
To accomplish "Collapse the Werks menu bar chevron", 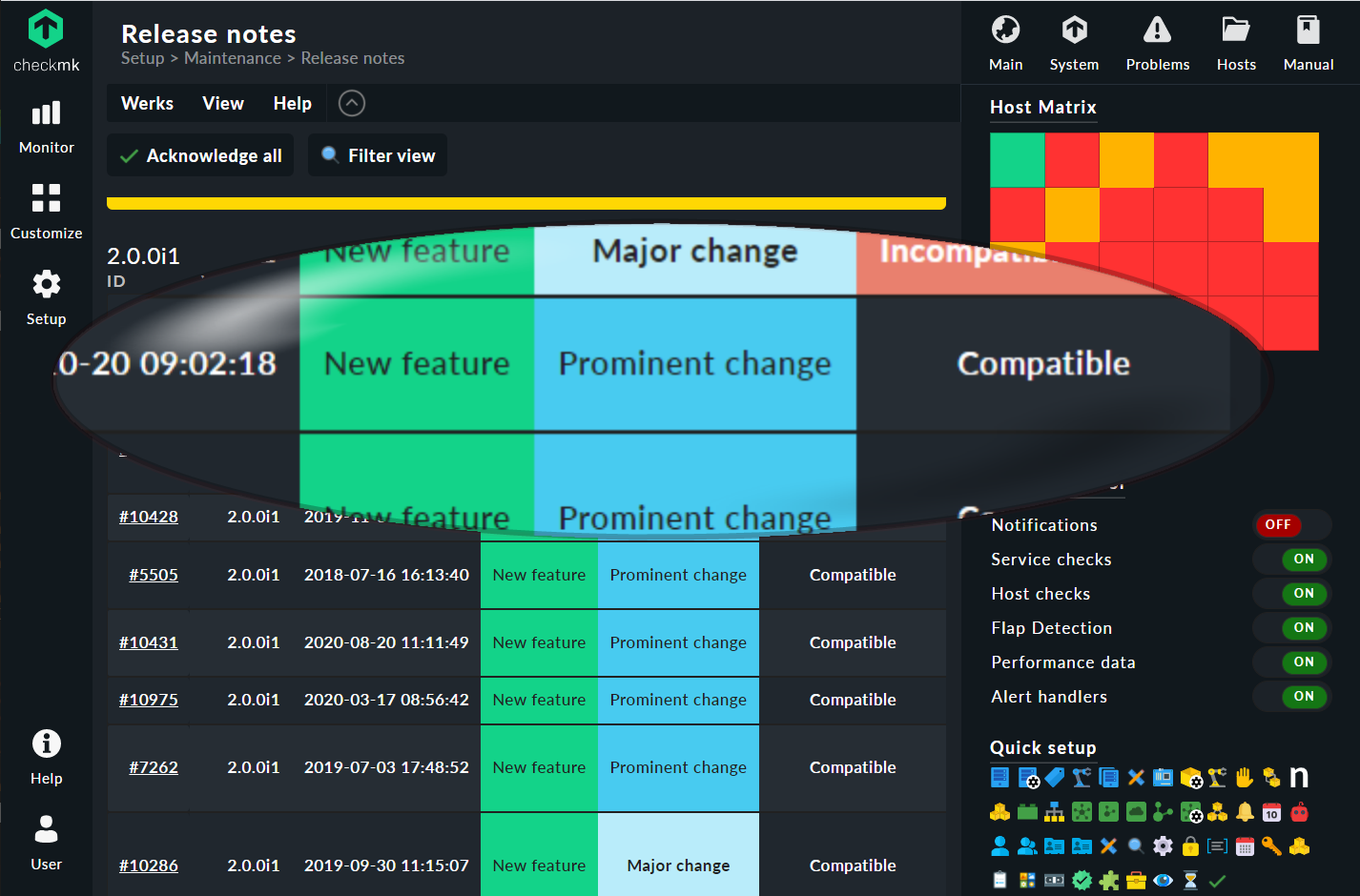I will 351,103.
